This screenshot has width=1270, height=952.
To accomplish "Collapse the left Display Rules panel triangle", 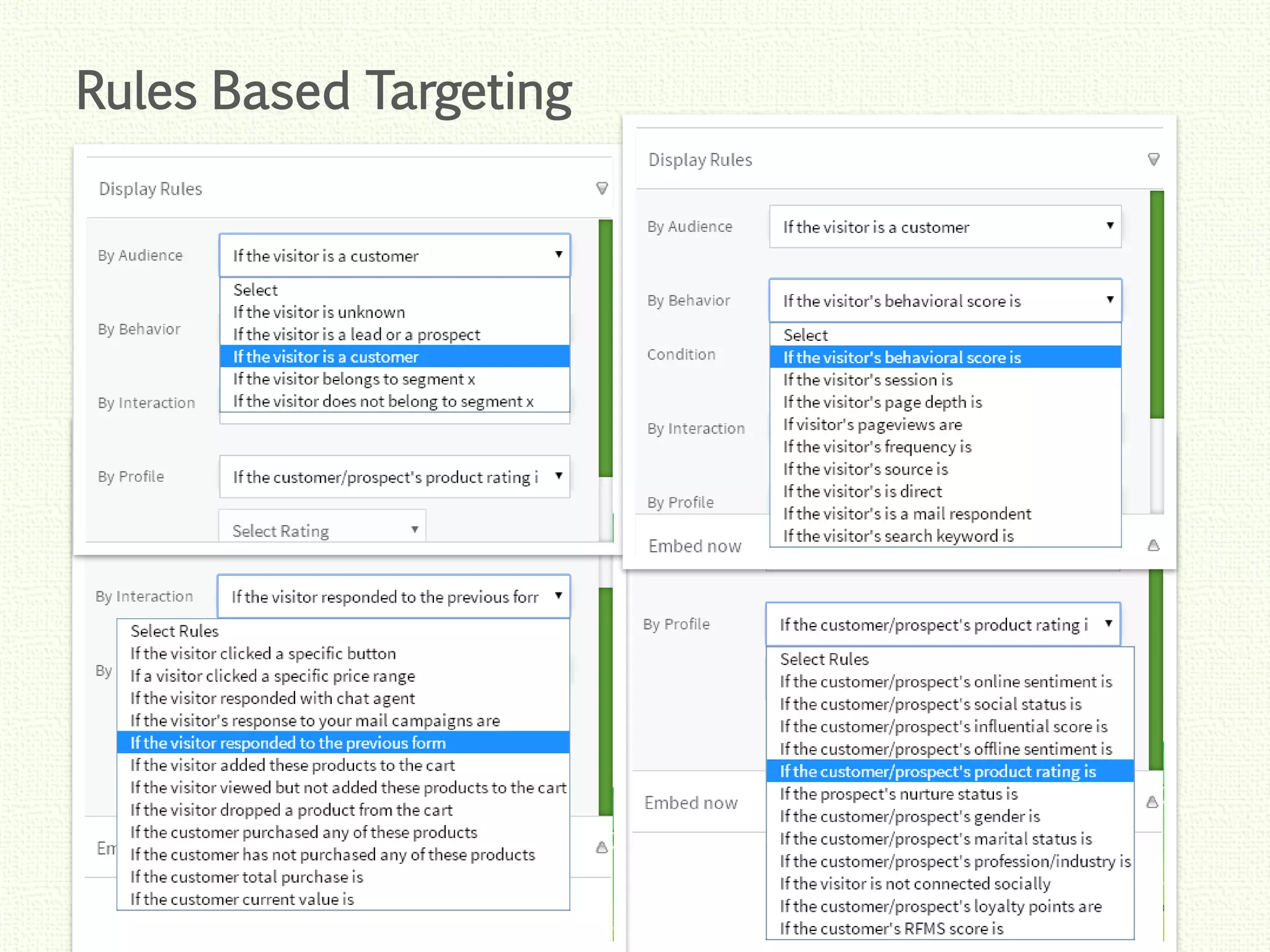I will point(601,188).
